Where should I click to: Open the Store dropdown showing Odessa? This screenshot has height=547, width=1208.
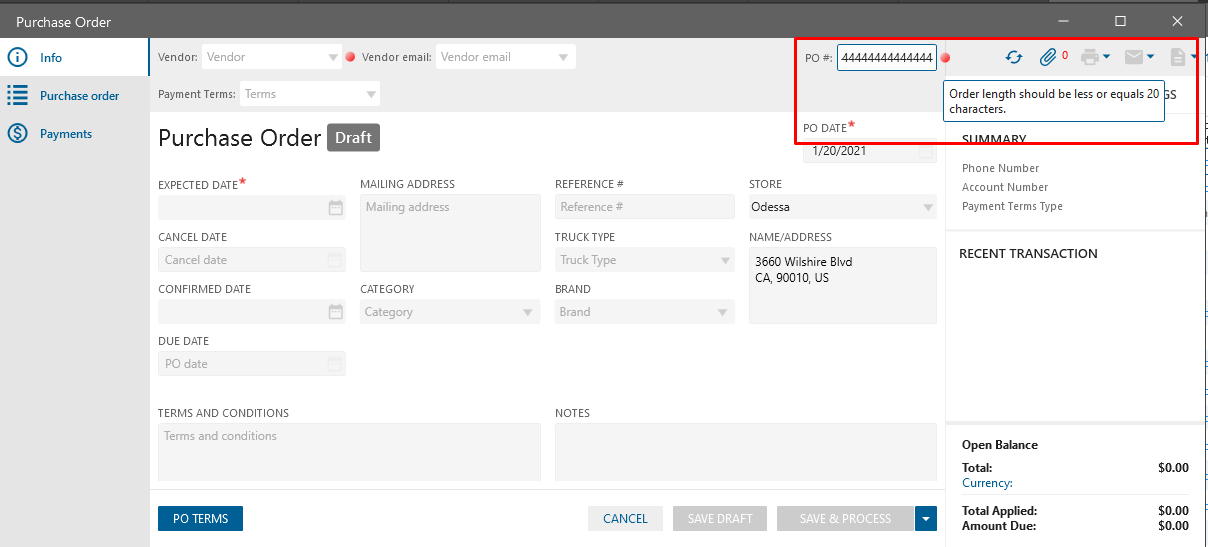coord(928,208)
